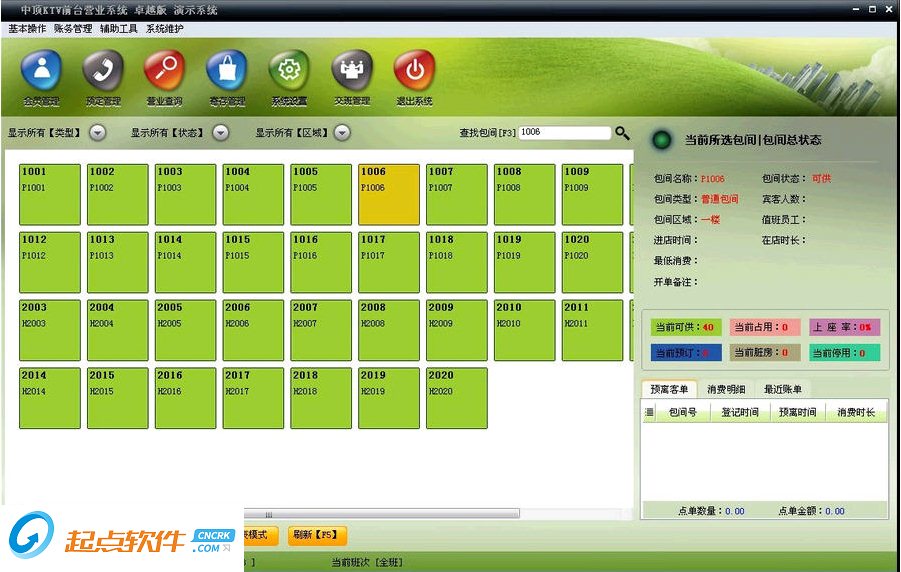Click 退出系统 power icon
The height and width of the screenshot is (572, 901).
(x=414, y=71)
